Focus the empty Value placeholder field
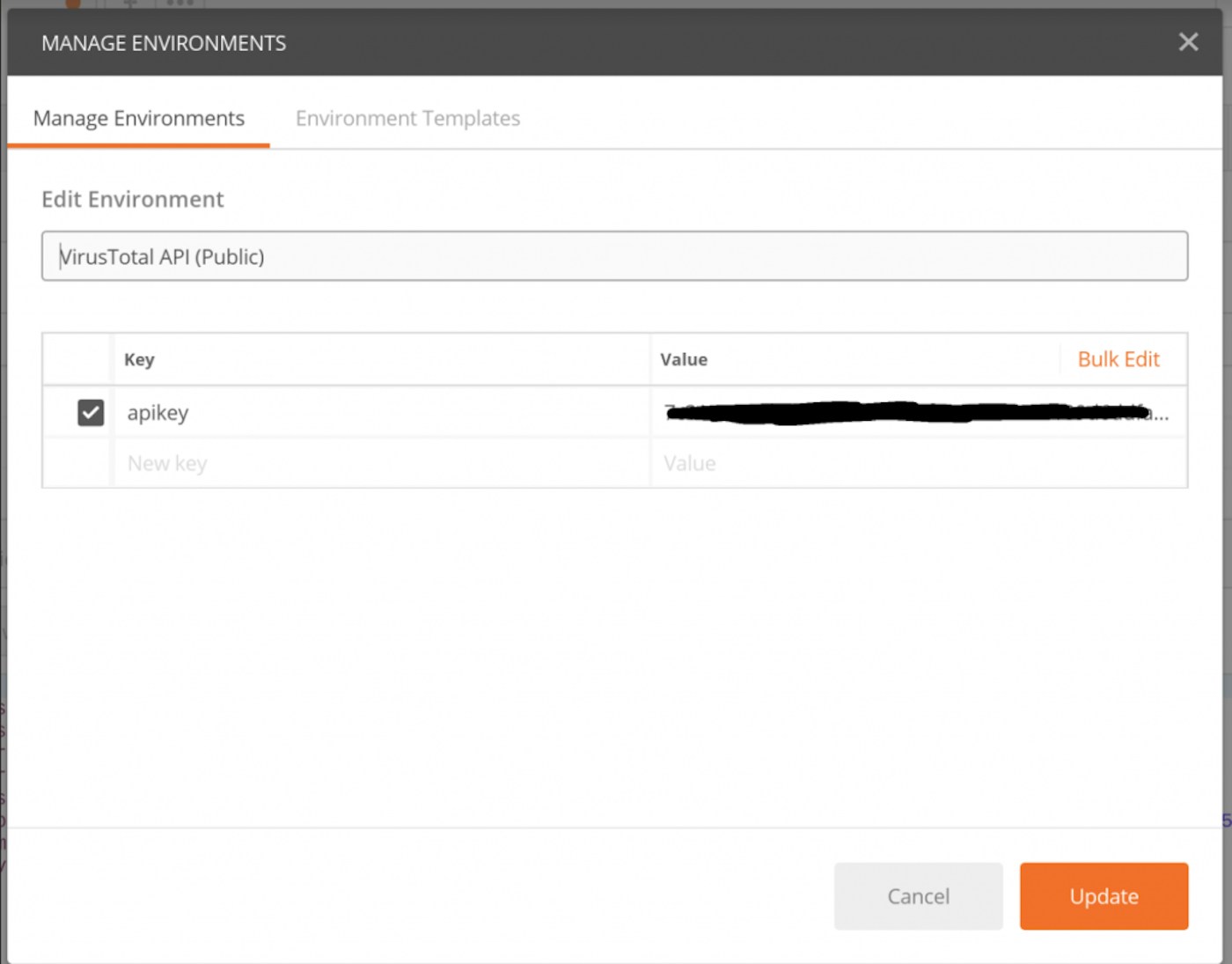 tap(915, 464)
